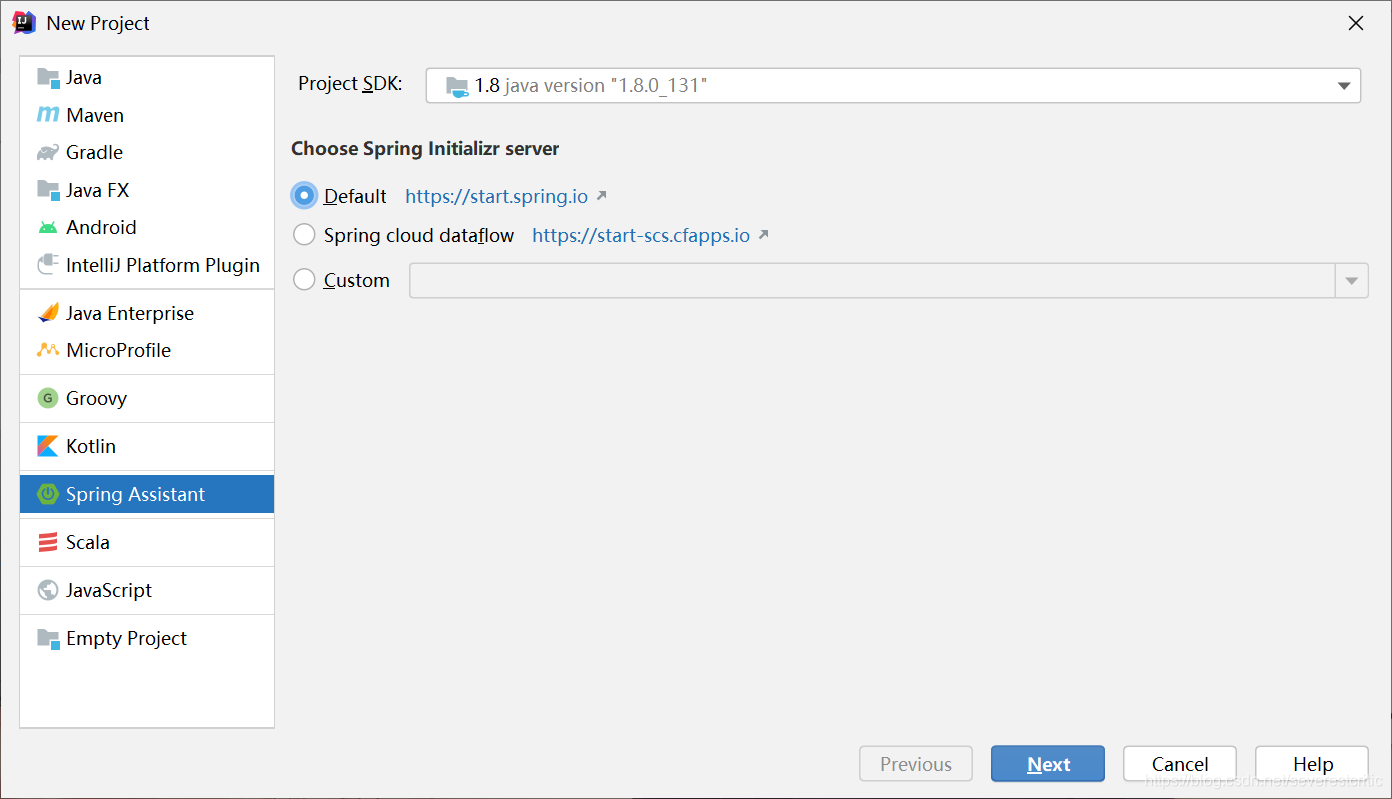Select the Default server radio button
Viewport: 1392px width, 799px height.
(305, 195)
